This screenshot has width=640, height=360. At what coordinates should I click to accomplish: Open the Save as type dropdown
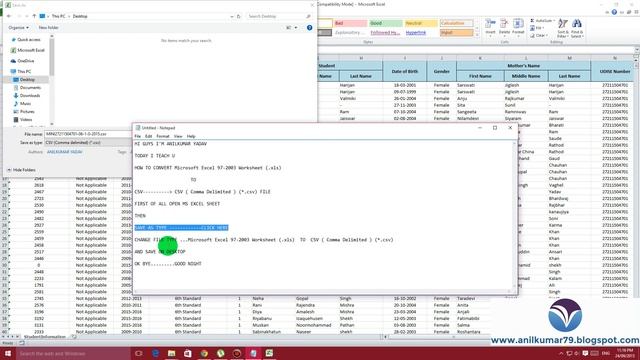tap(88, 142)
